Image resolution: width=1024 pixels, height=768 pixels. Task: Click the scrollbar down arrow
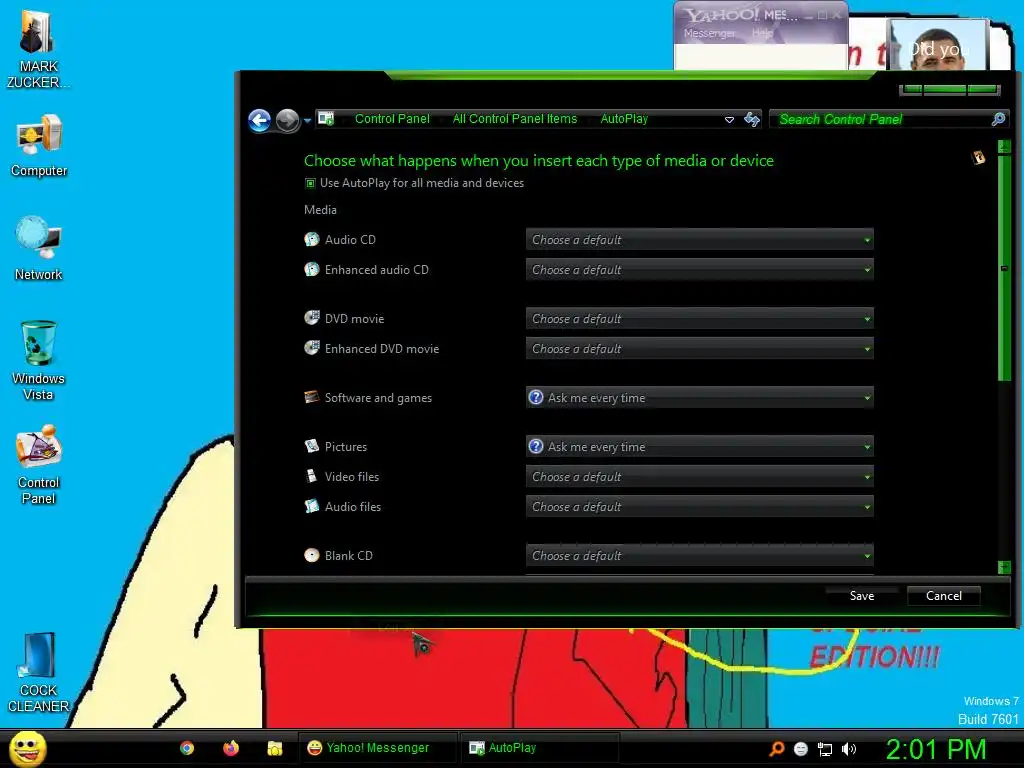coord(1004,567)
